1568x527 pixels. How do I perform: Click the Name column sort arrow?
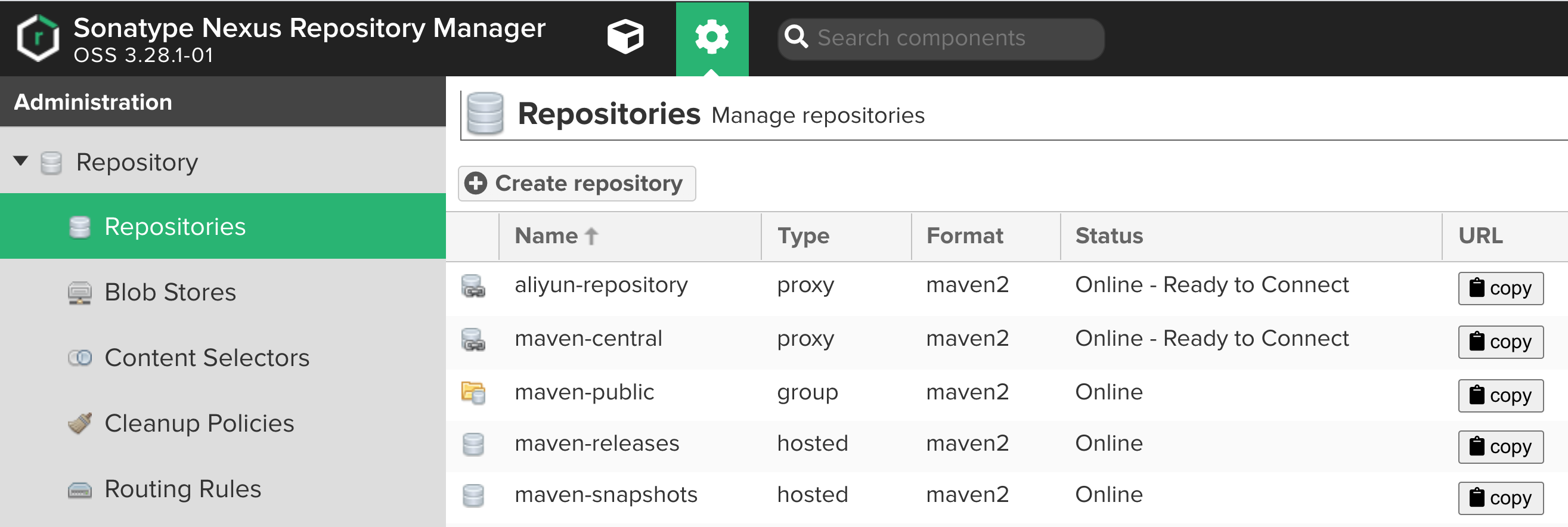point(591,236)
